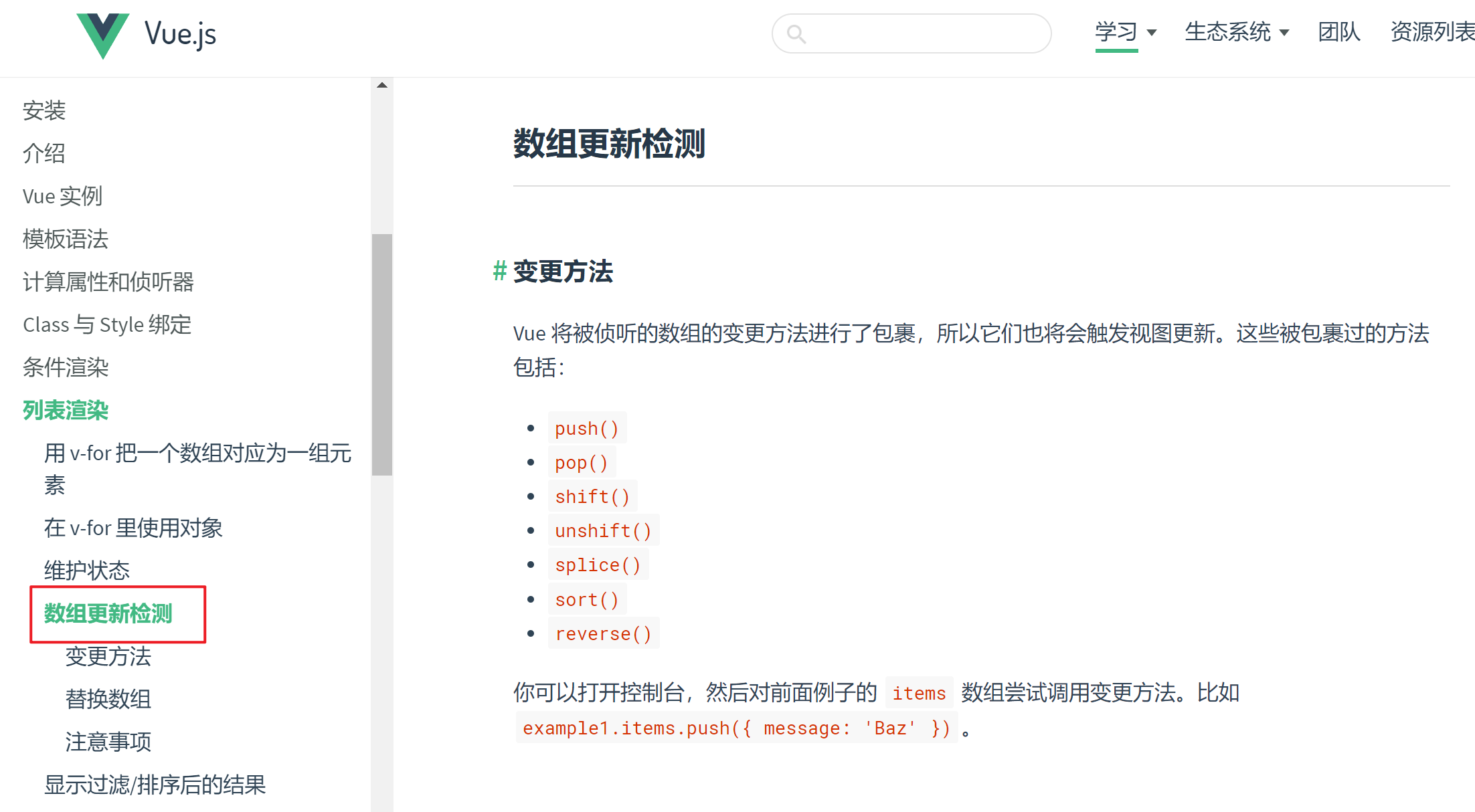Image resolution: width=1475 pixels, height=812 pixels.
Task: Select 计算属性和侦听器 in sidebar
Action: coord(108,282)
